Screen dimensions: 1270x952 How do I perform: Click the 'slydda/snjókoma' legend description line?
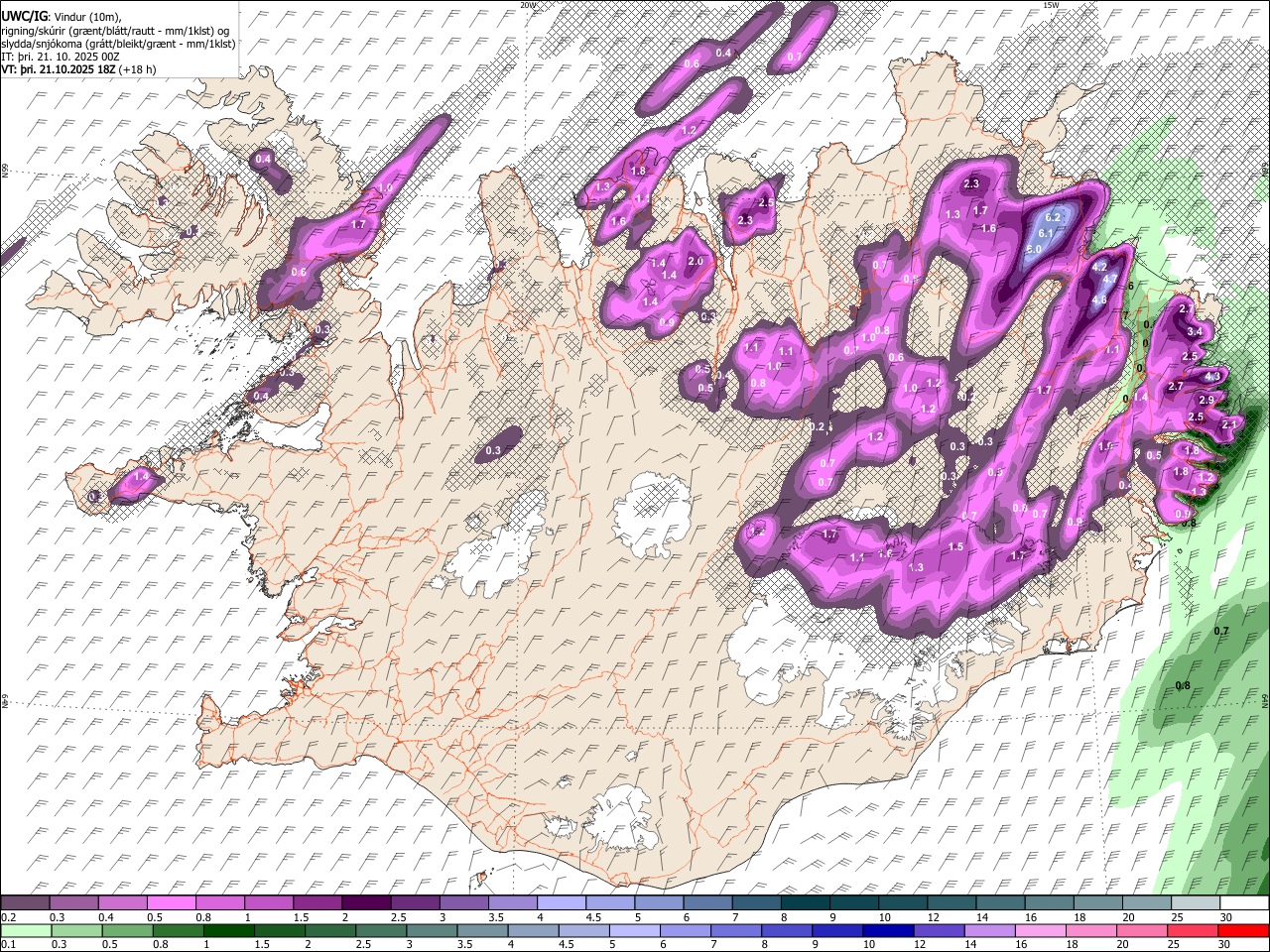coord(118,44)
